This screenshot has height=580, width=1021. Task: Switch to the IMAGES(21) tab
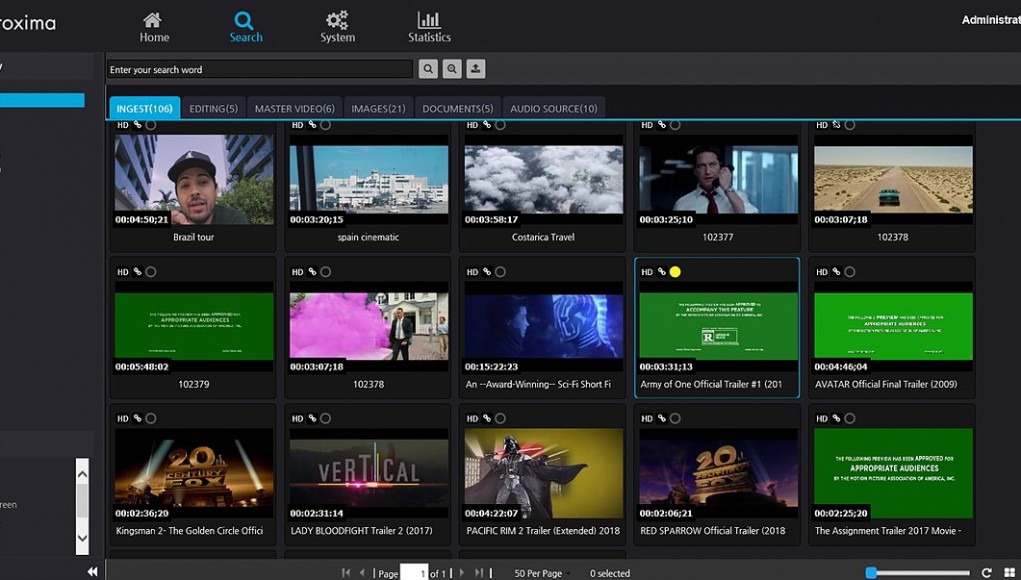click(x=378, y=108)
